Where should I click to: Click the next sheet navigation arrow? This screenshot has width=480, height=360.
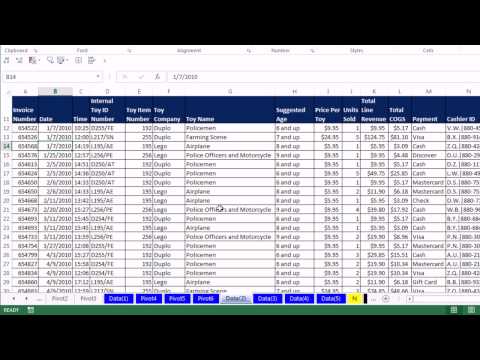point(26,299)
